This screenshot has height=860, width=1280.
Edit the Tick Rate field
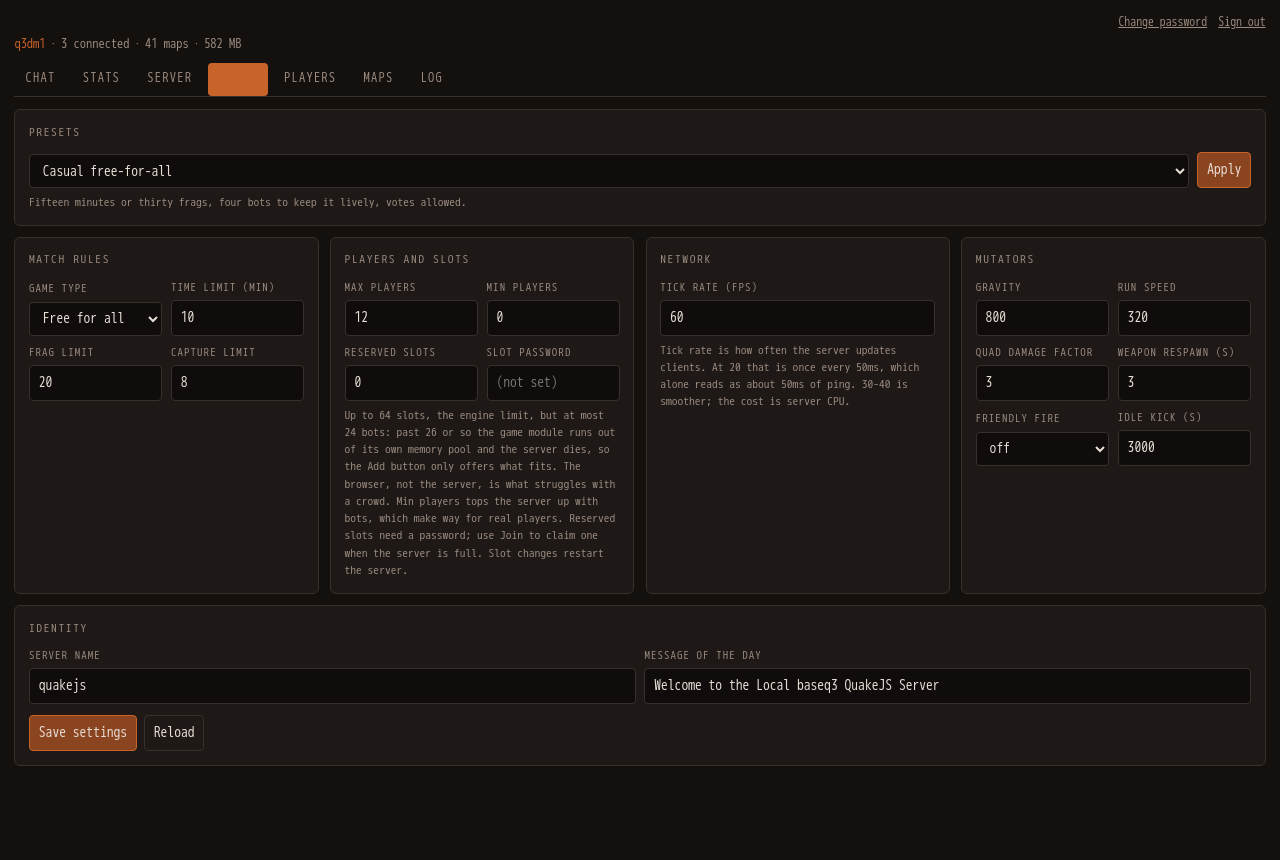point(797,318)
